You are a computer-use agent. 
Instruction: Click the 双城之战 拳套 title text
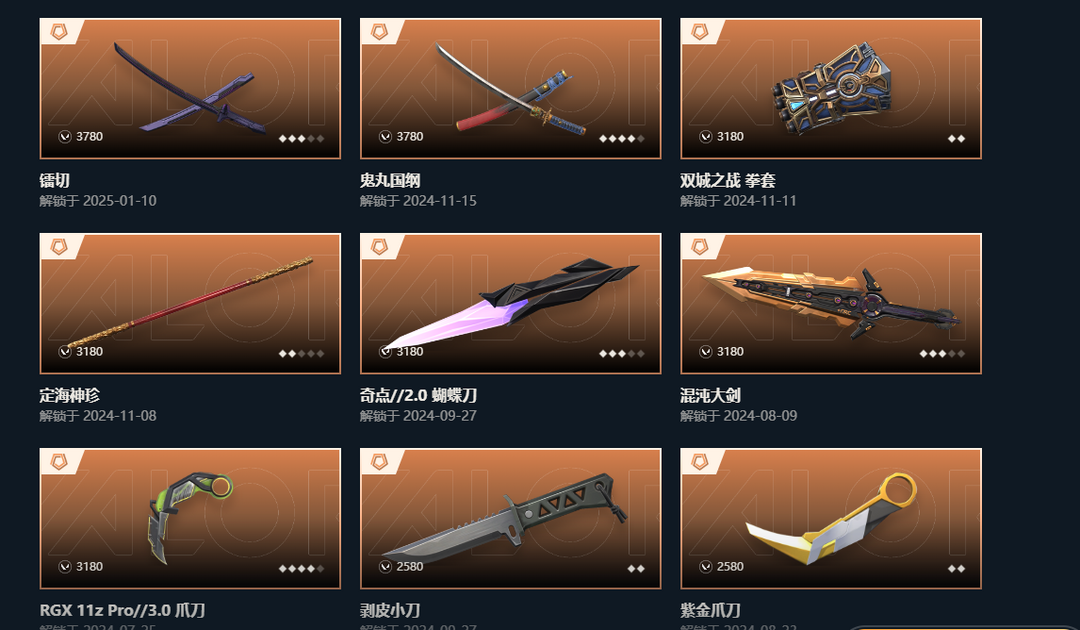[x=727, y=180]
